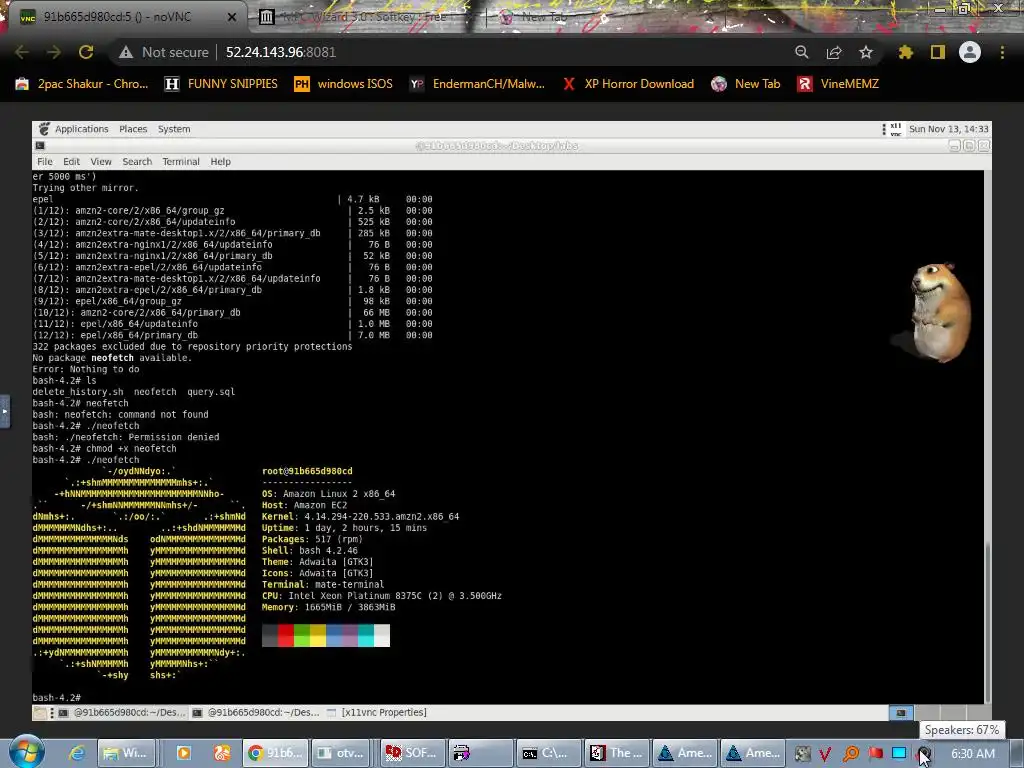Switch to SOF... taskbar window
1024x768 pixels.
413,753
